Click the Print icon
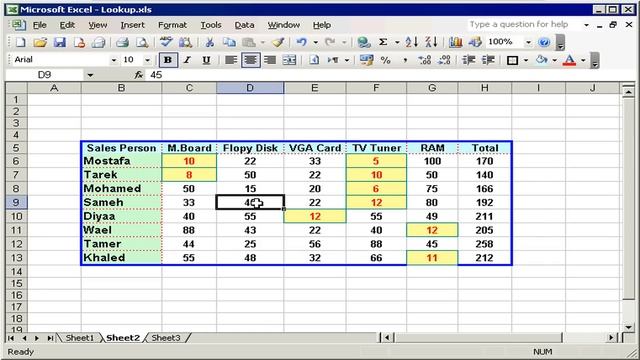Screen dimensions: 640x360 point(122,42)
